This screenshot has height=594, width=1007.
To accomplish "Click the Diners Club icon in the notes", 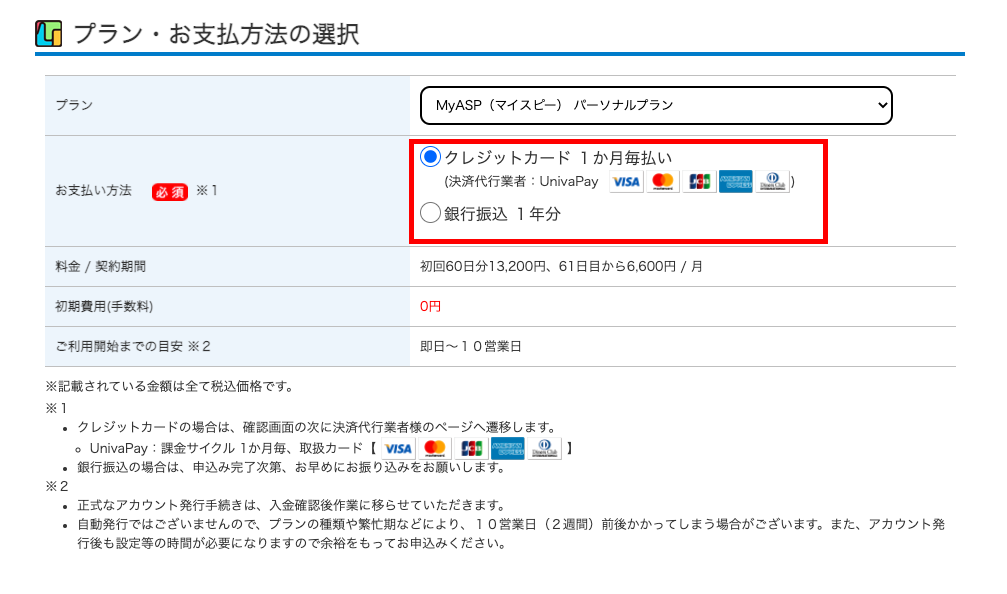I will [544, 448].
